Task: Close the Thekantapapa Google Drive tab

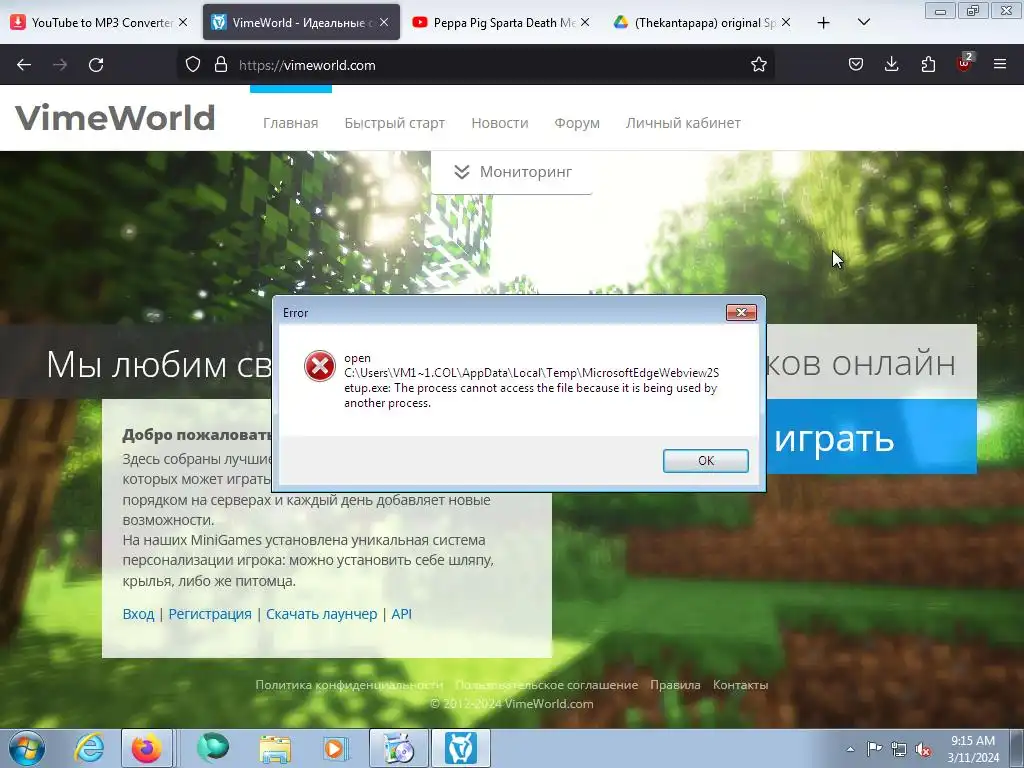Action: (x=786, y=22)
